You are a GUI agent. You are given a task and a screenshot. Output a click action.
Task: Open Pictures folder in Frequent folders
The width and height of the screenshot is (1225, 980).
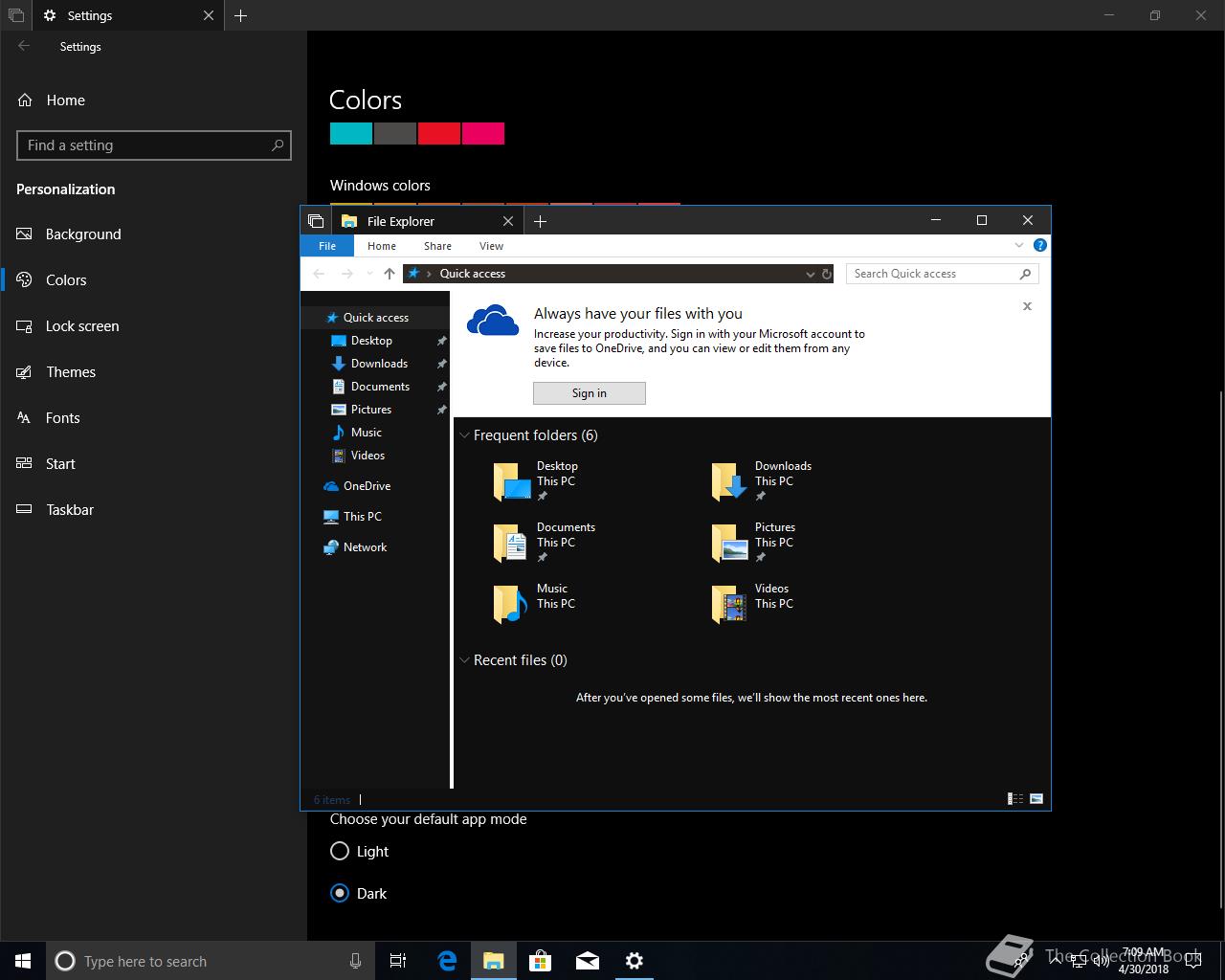[754, 543]
